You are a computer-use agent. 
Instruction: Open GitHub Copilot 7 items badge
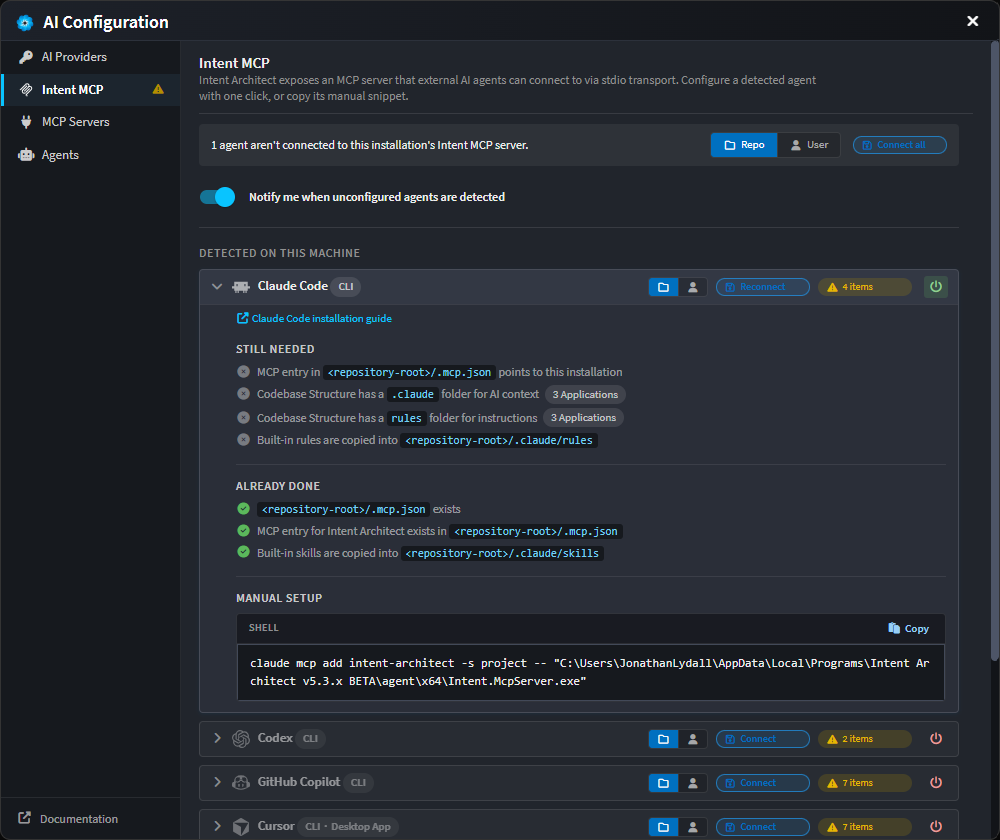click(x=865, y=783)
